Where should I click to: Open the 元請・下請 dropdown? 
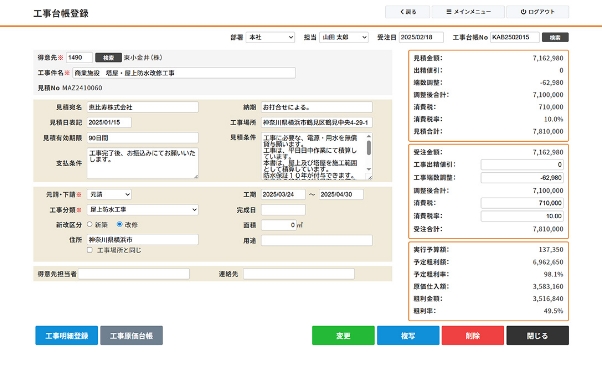click(109, 195)
